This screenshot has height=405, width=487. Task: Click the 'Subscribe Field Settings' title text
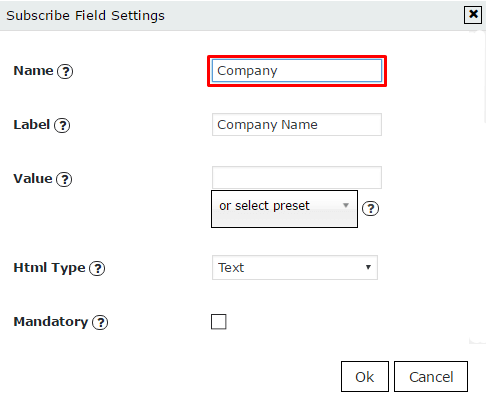85,16
